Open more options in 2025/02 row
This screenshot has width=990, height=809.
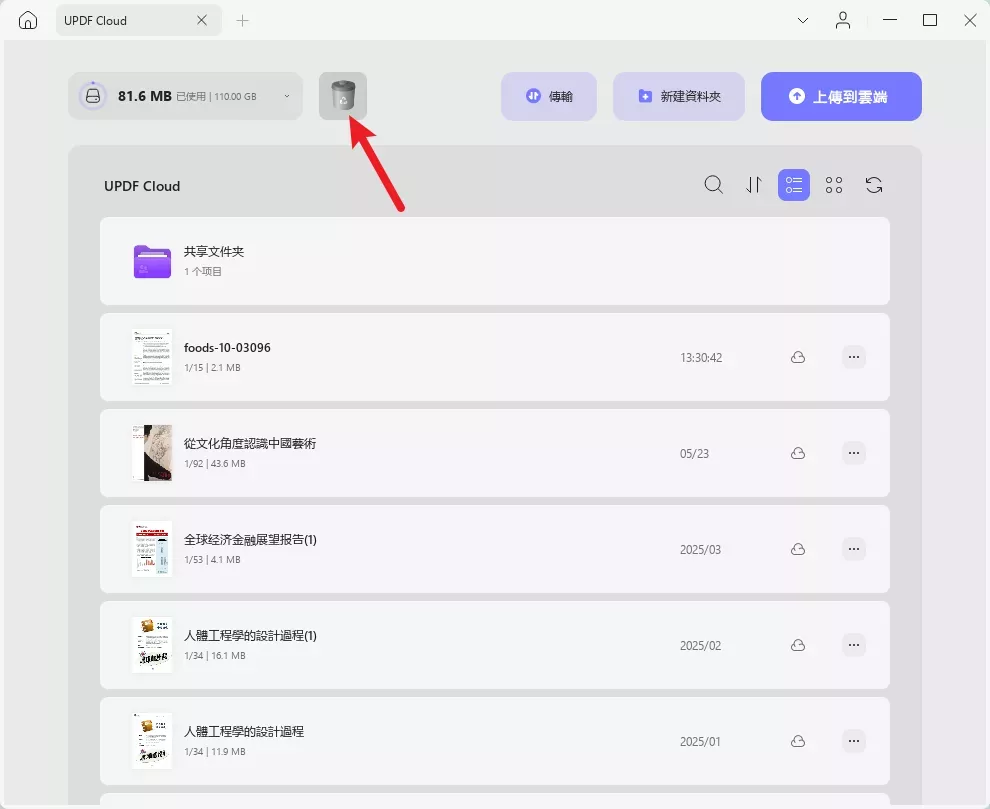click(x=854, y=645)
